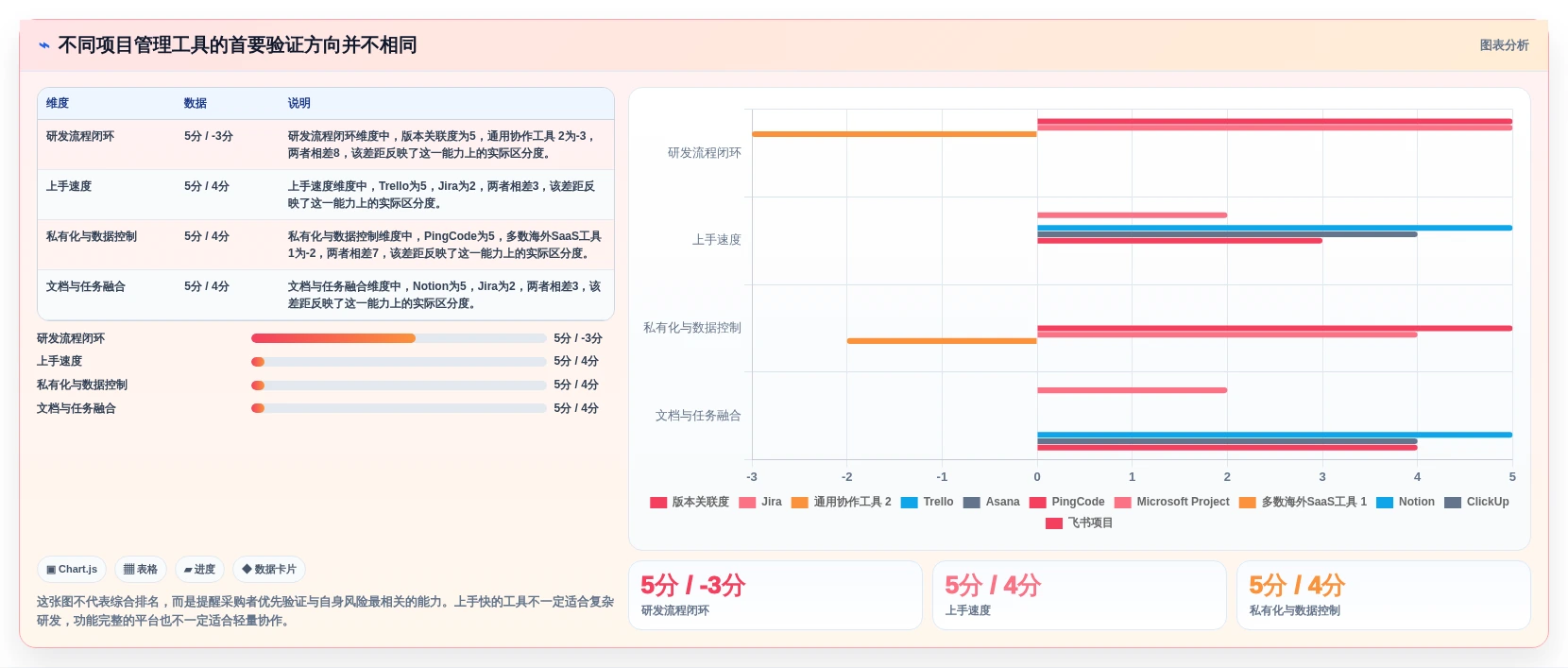Toggle the 飞书项目 legend entry
This screenshot has width=1568, height=668.
(1080, 522)
